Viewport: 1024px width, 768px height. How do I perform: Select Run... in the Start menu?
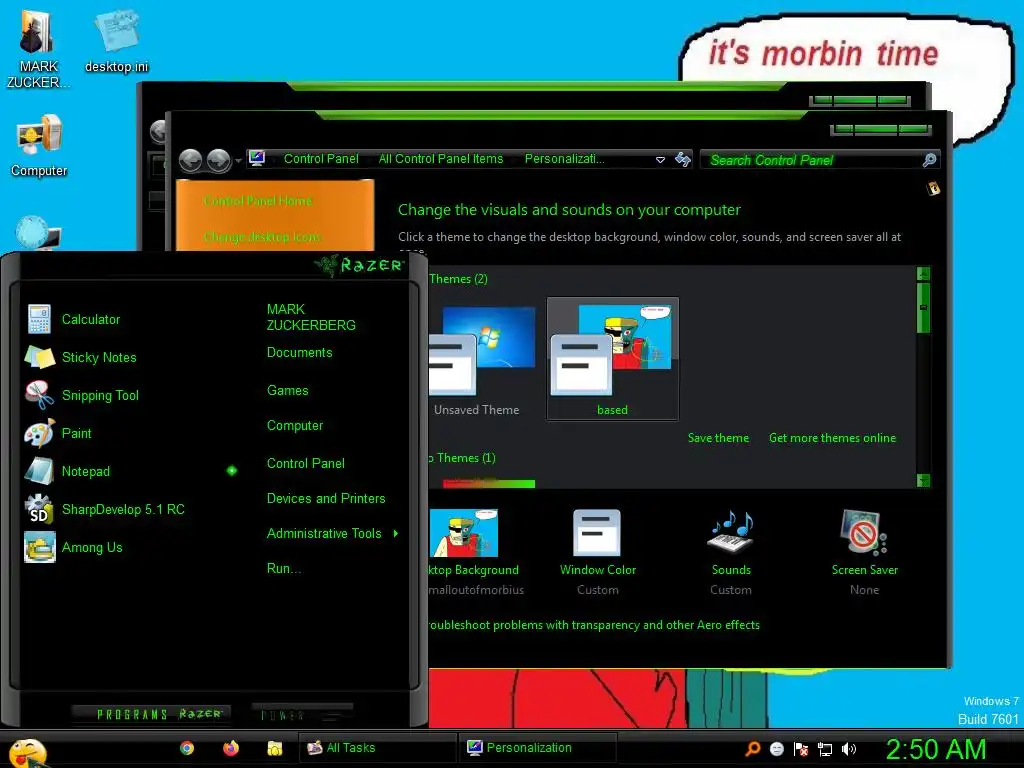[284, 568]
